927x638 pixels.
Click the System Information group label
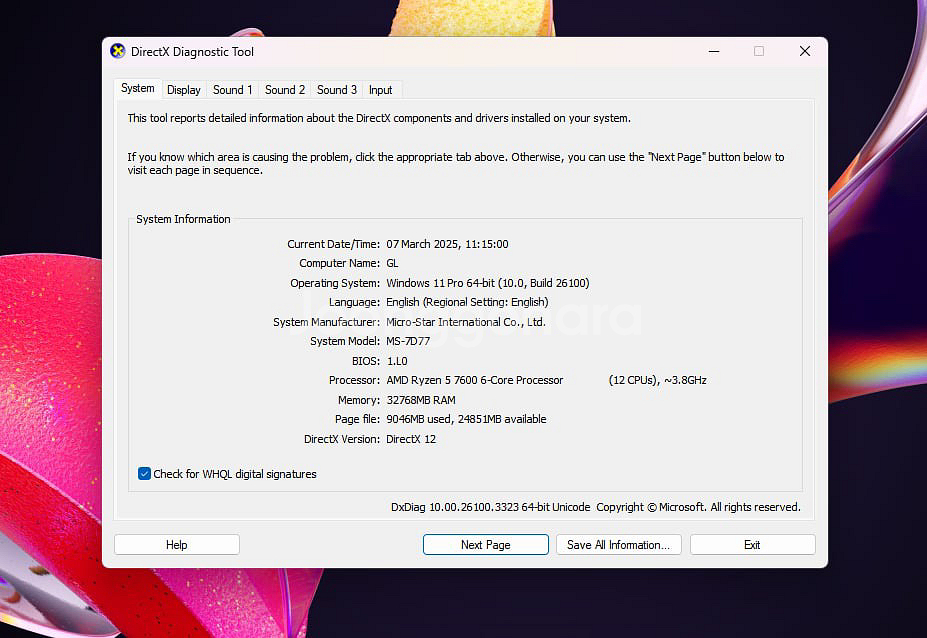(x=183, y=219)
